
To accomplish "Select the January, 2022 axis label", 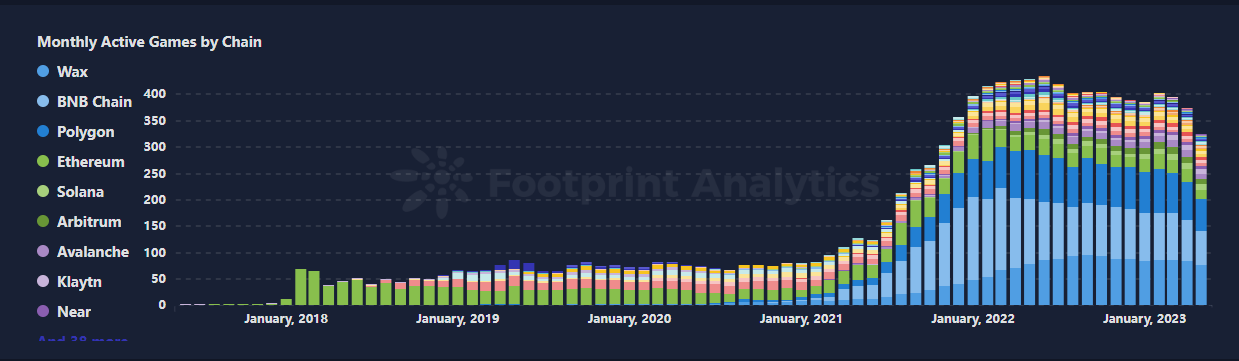I will (x=973, y=319).
